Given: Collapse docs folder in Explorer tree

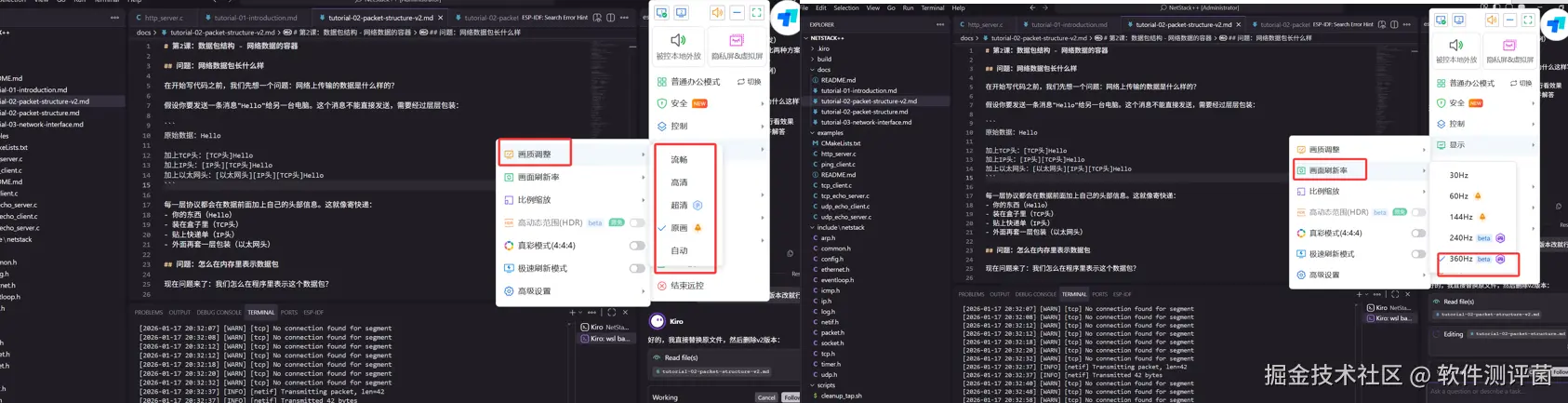Looking at the screenshot, I should (x=823, y=70).
